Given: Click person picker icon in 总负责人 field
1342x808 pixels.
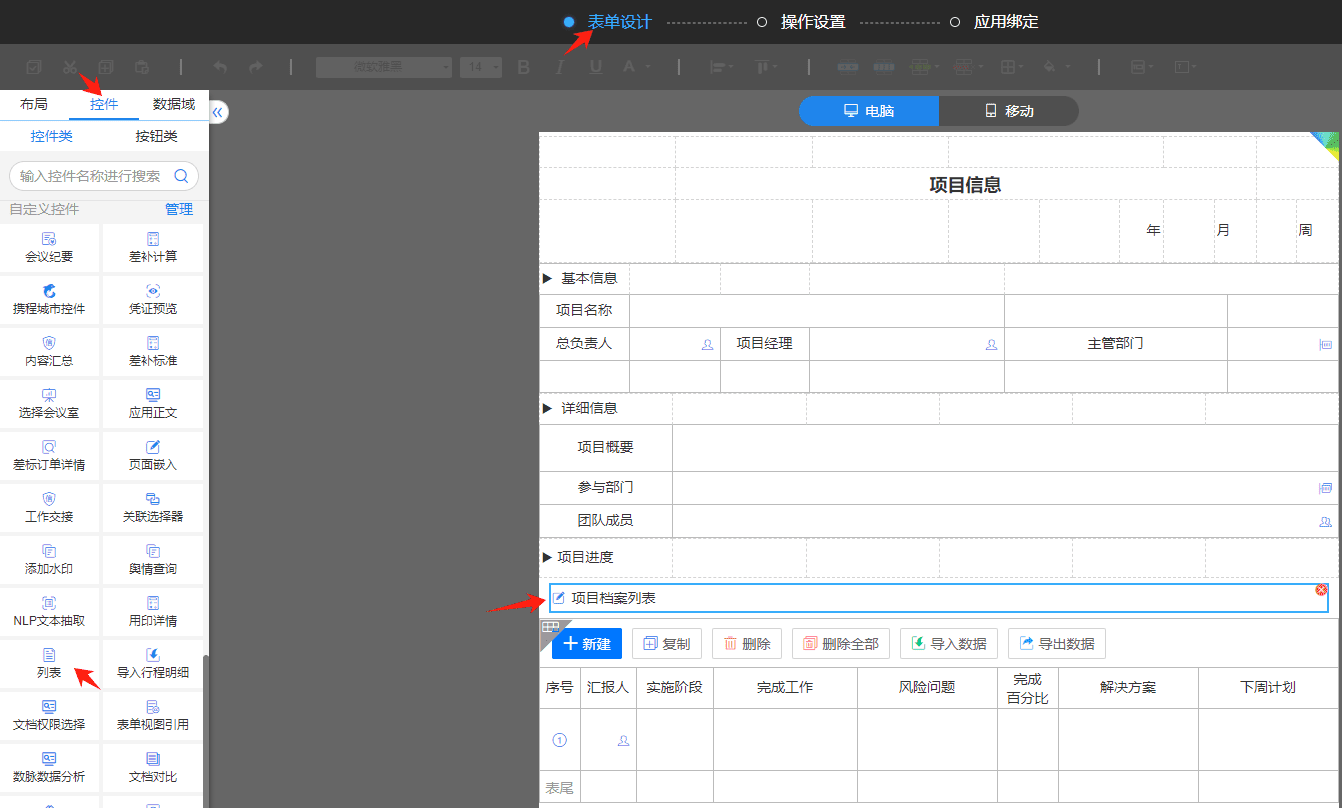Looking at the screenshot, I should [708, 344].
